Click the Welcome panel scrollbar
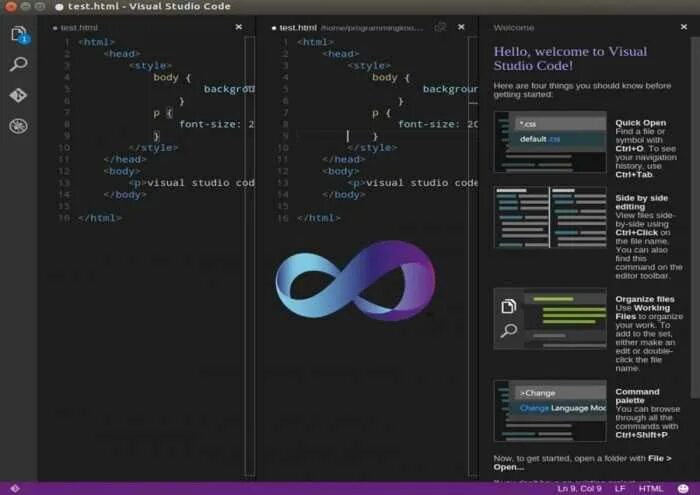 pos(695,218)
